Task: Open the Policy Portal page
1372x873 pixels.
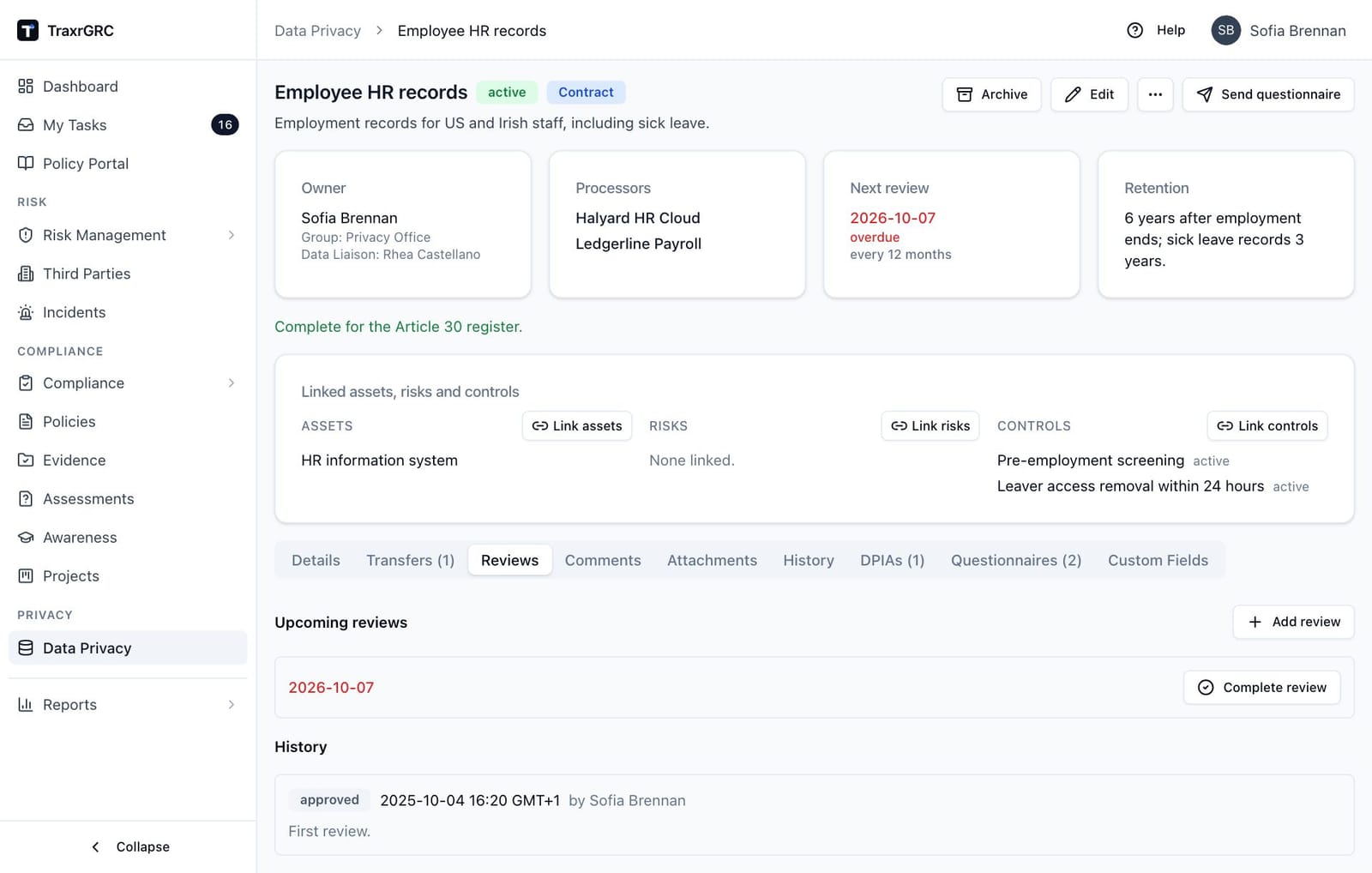Action: click(x=128, y=164)
